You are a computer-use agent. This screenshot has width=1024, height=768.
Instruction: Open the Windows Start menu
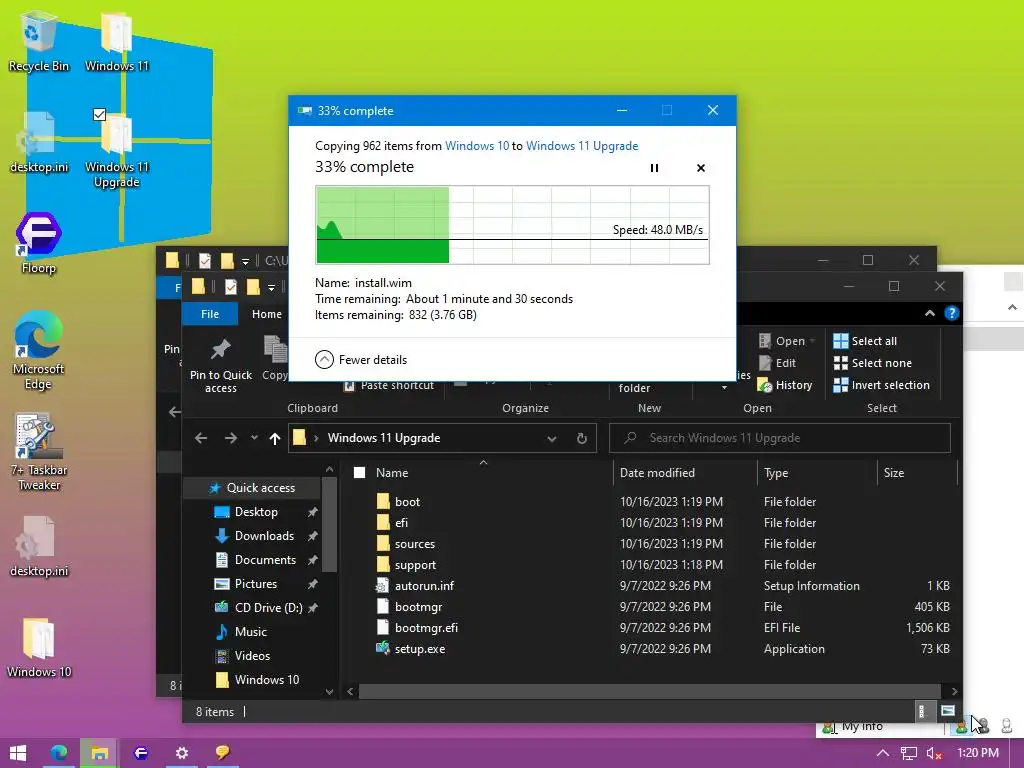[x=18, y=753]
